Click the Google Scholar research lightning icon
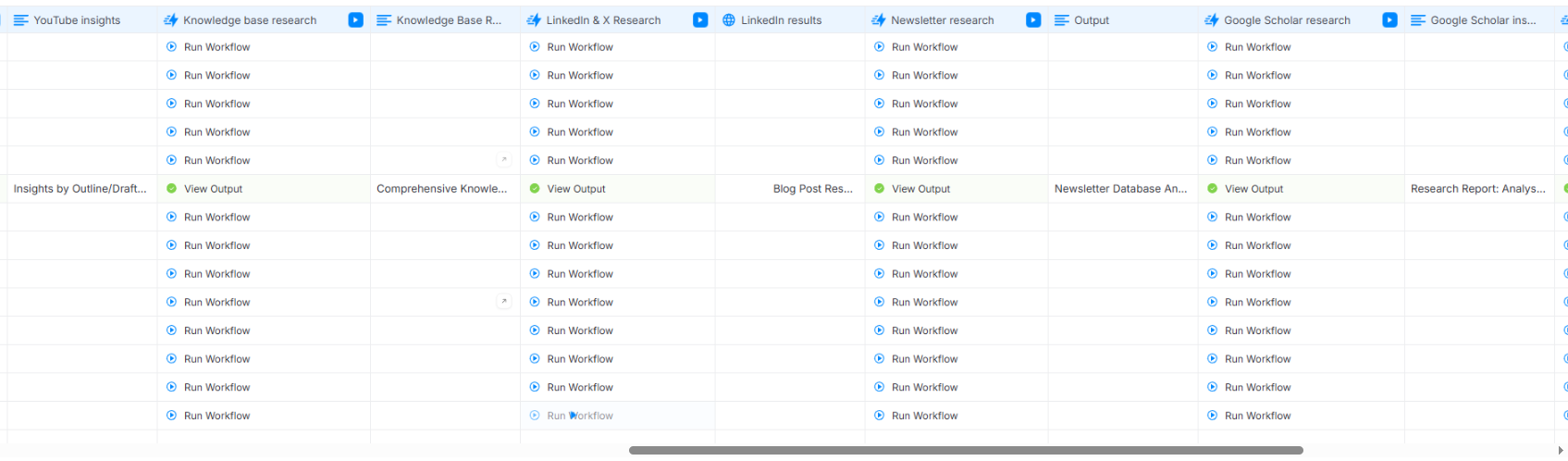This screenshot has height=461, width=1568. pyautogui.click(x=1212, y=20)
